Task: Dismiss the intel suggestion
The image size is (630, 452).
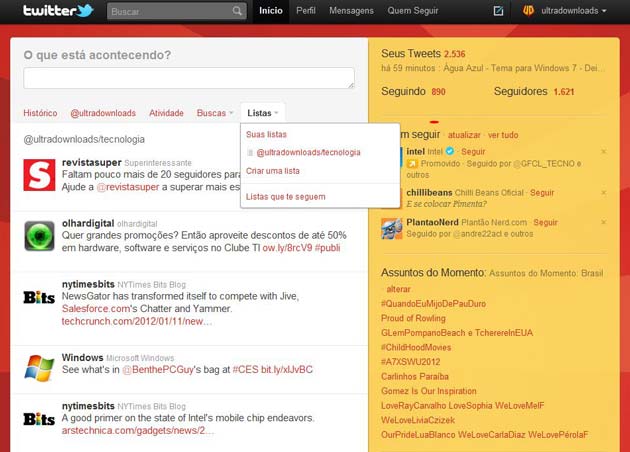Action: (603, 151)
